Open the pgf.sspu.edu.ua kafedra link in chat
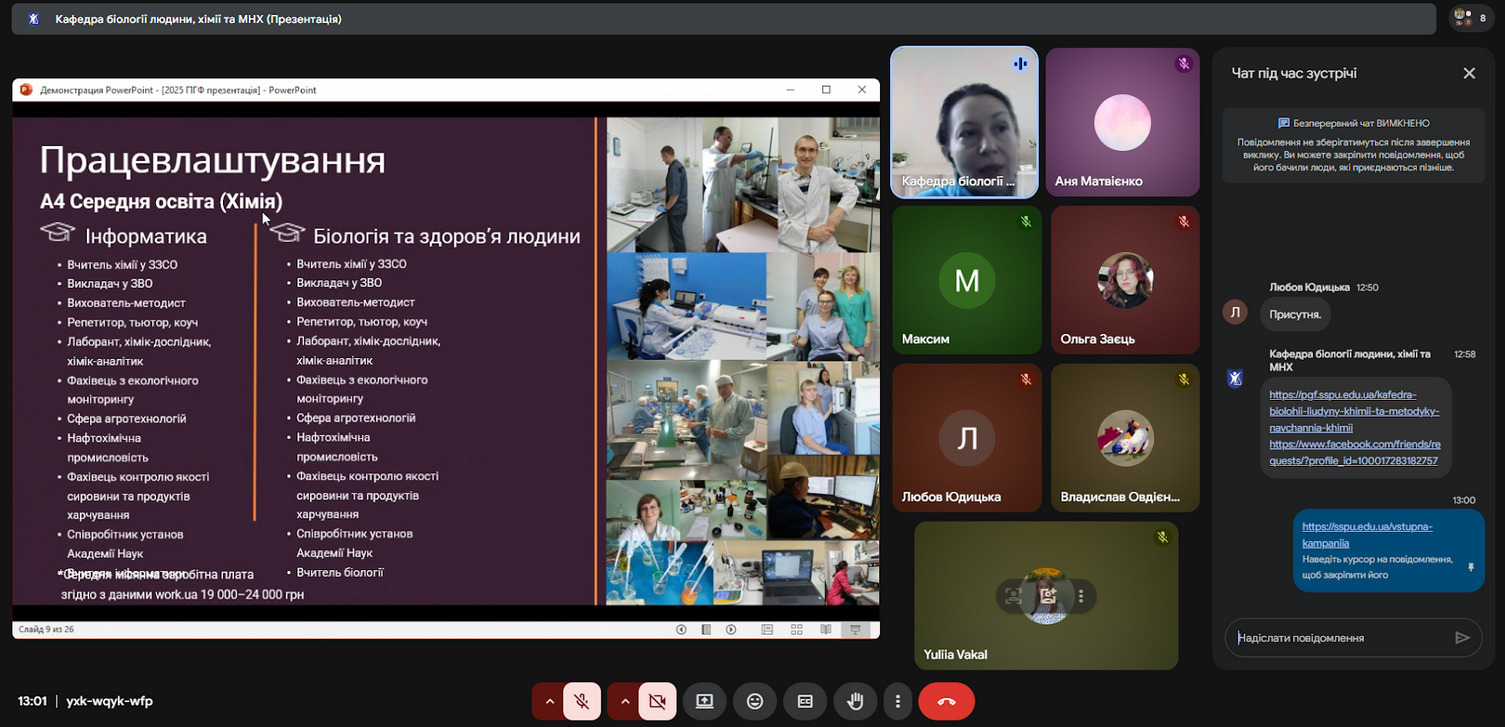This screenshot has height=727, width=1505. tap(1354, 411)
